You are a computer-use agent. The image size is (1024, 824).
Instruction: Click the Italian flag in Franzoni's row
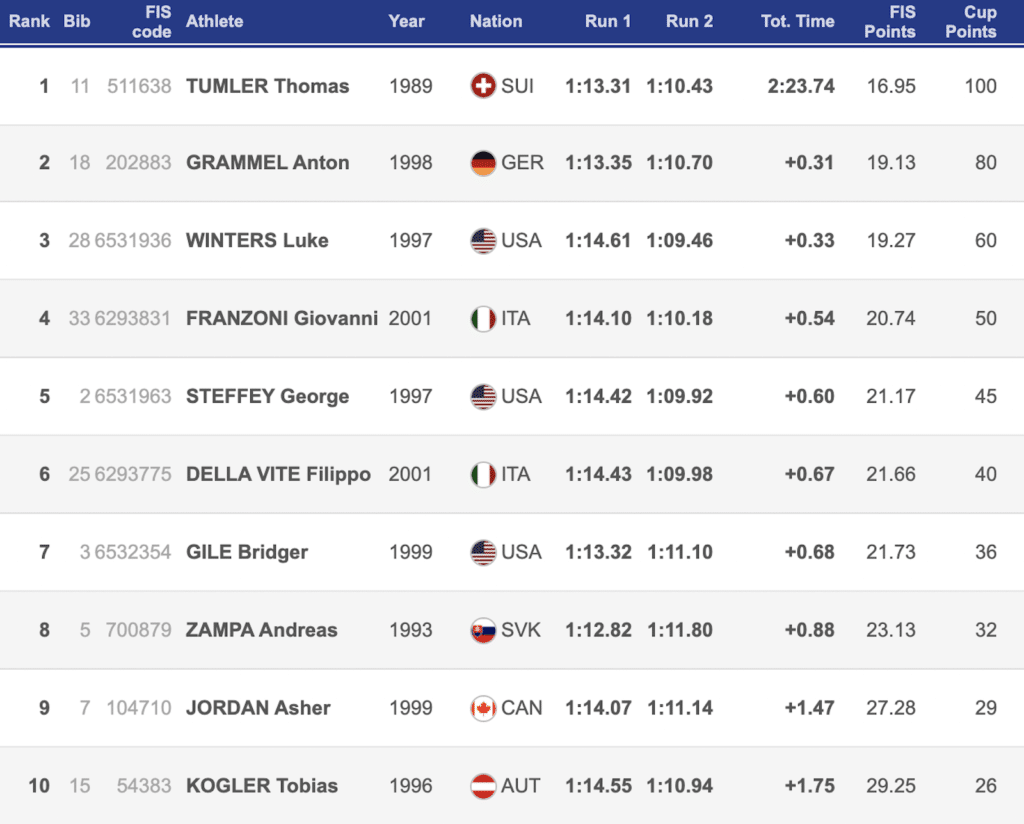(483, 319)
